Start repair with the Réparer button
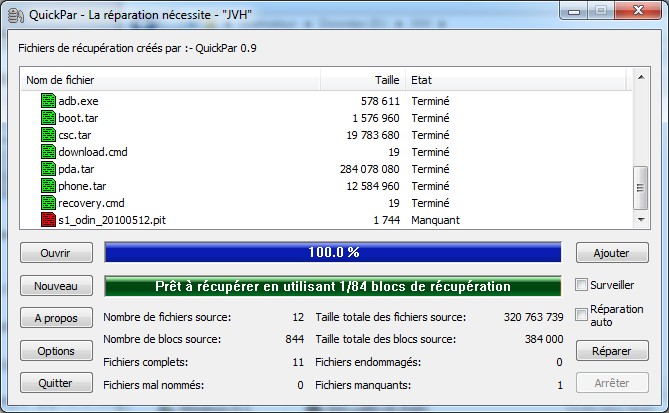The height and width of the screenshot is (413, 669). point(612,351)
